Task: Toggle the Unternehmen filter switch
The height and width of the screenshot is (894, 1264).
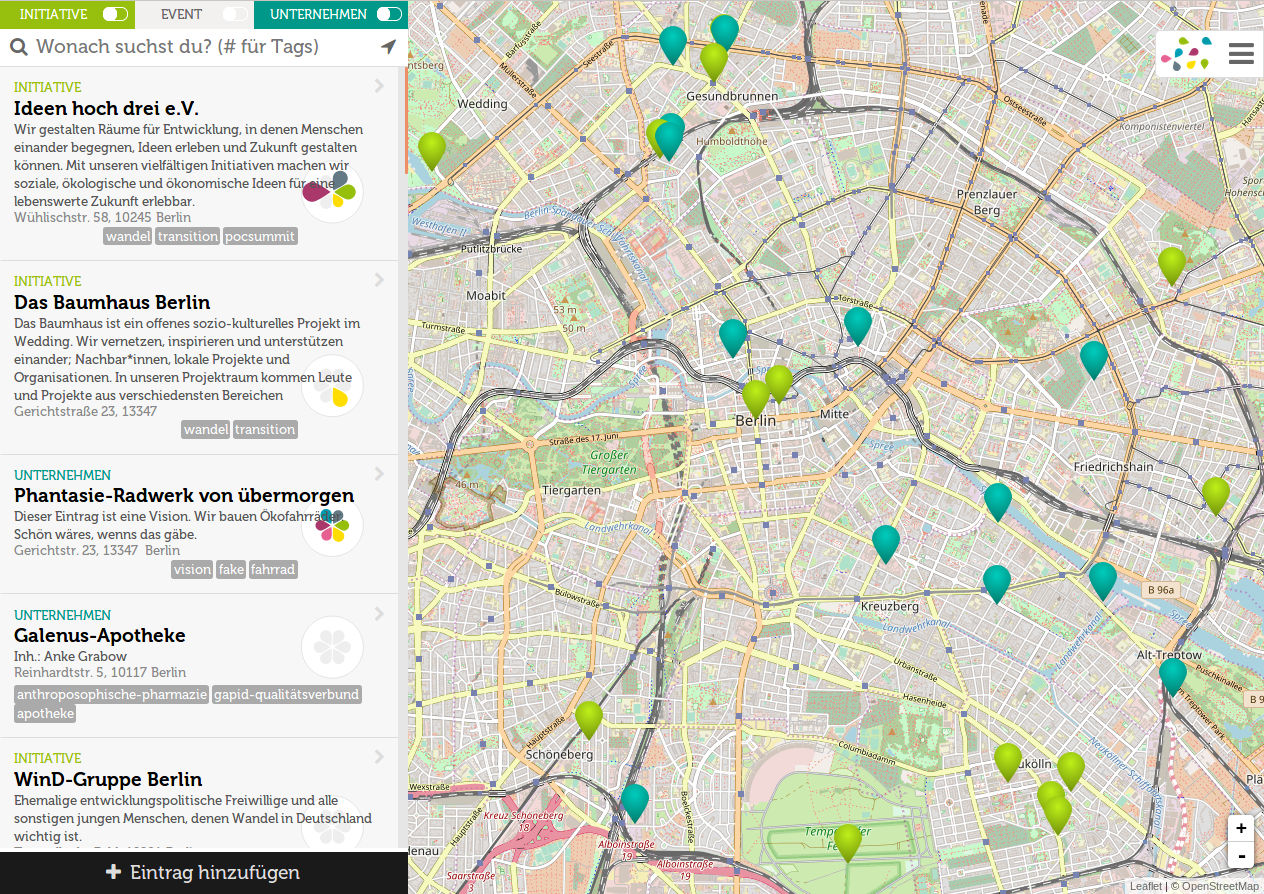Action: 389,14
